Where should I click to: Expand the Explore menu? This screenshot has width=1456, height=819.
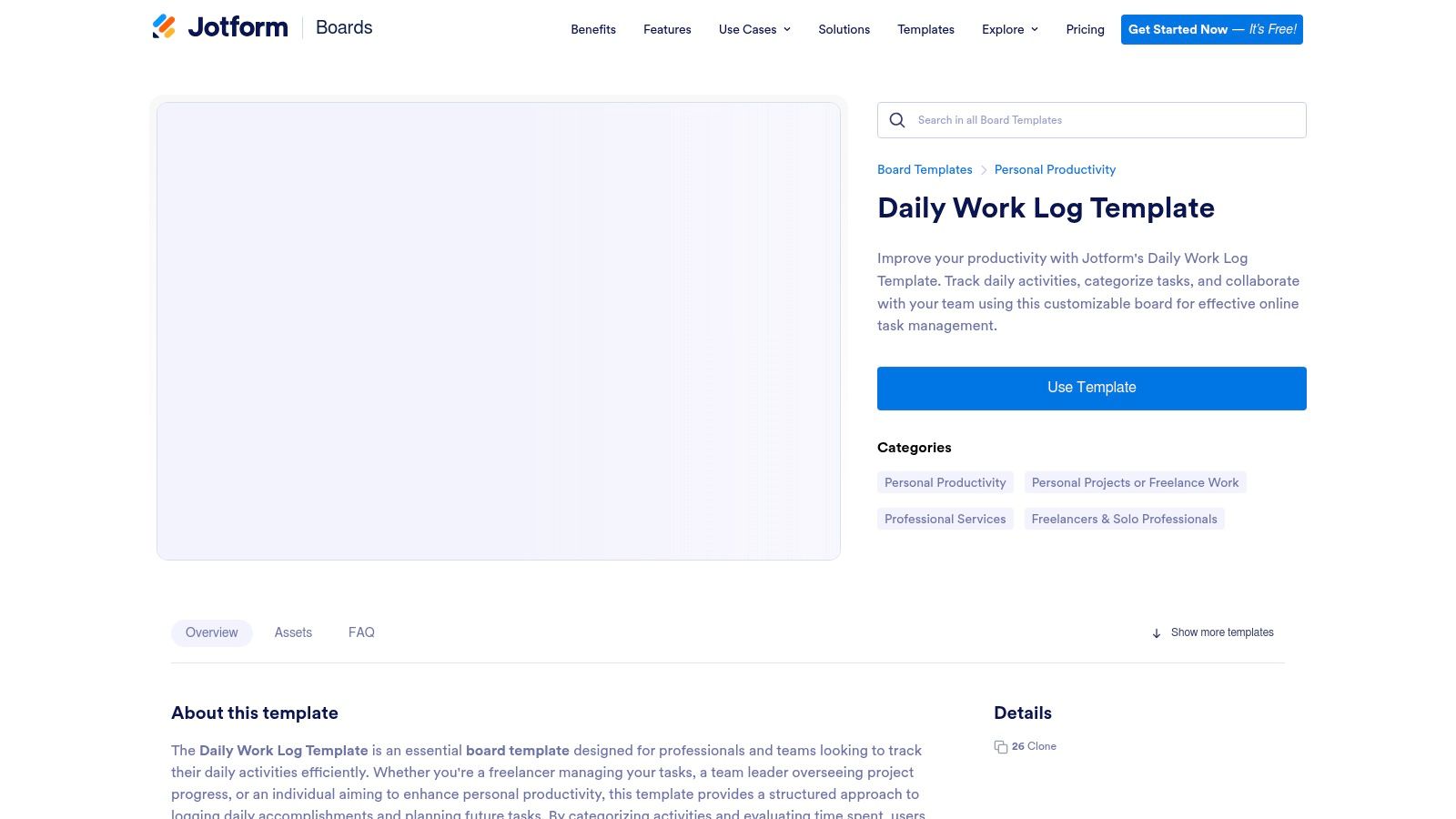pos(1008,29)
